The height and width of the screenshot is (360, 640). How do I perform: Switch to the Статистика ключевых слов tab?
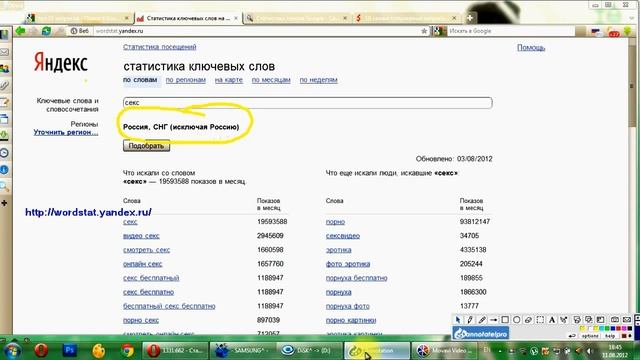187,18
